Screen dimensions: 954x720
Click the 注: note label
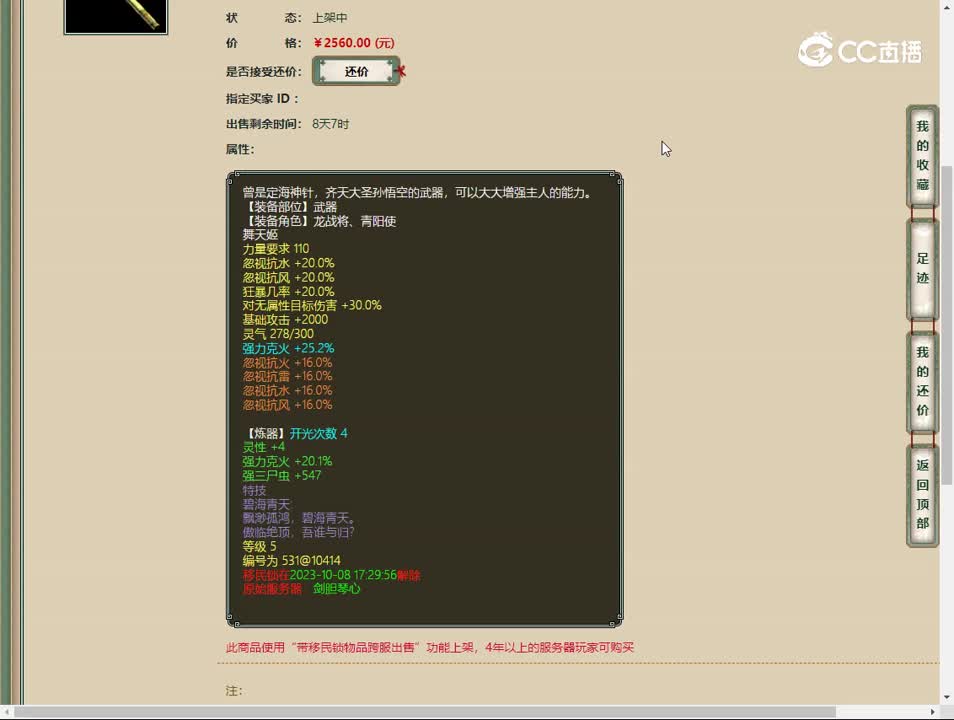click(234, 691)
